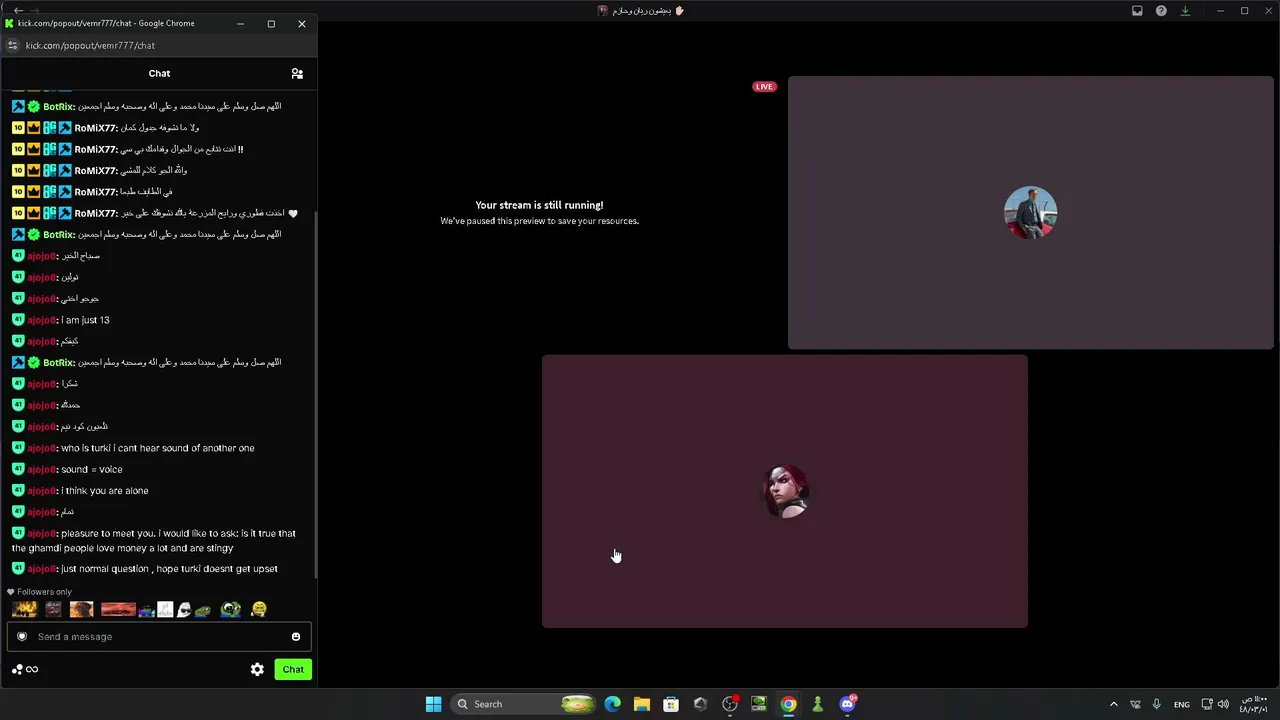This screenshot has width=1280, height=720.
Task: Insert the fire emote from quick emotes
Action: 24,609
